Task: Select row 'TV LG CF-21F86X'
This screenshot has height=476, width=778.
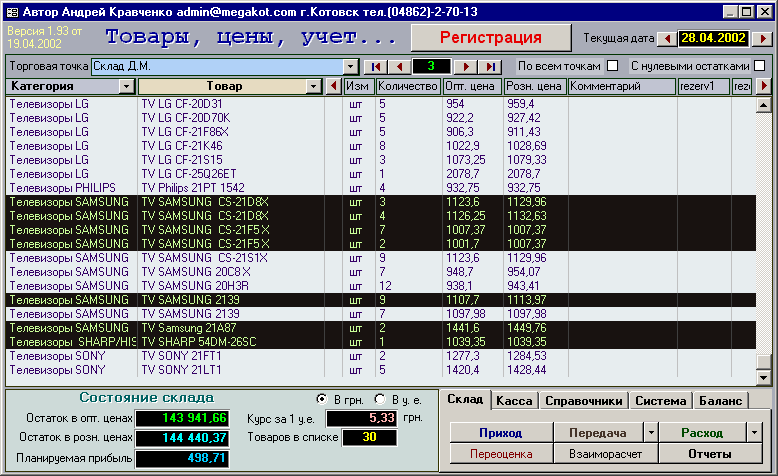Action: [x=381, y=132]
